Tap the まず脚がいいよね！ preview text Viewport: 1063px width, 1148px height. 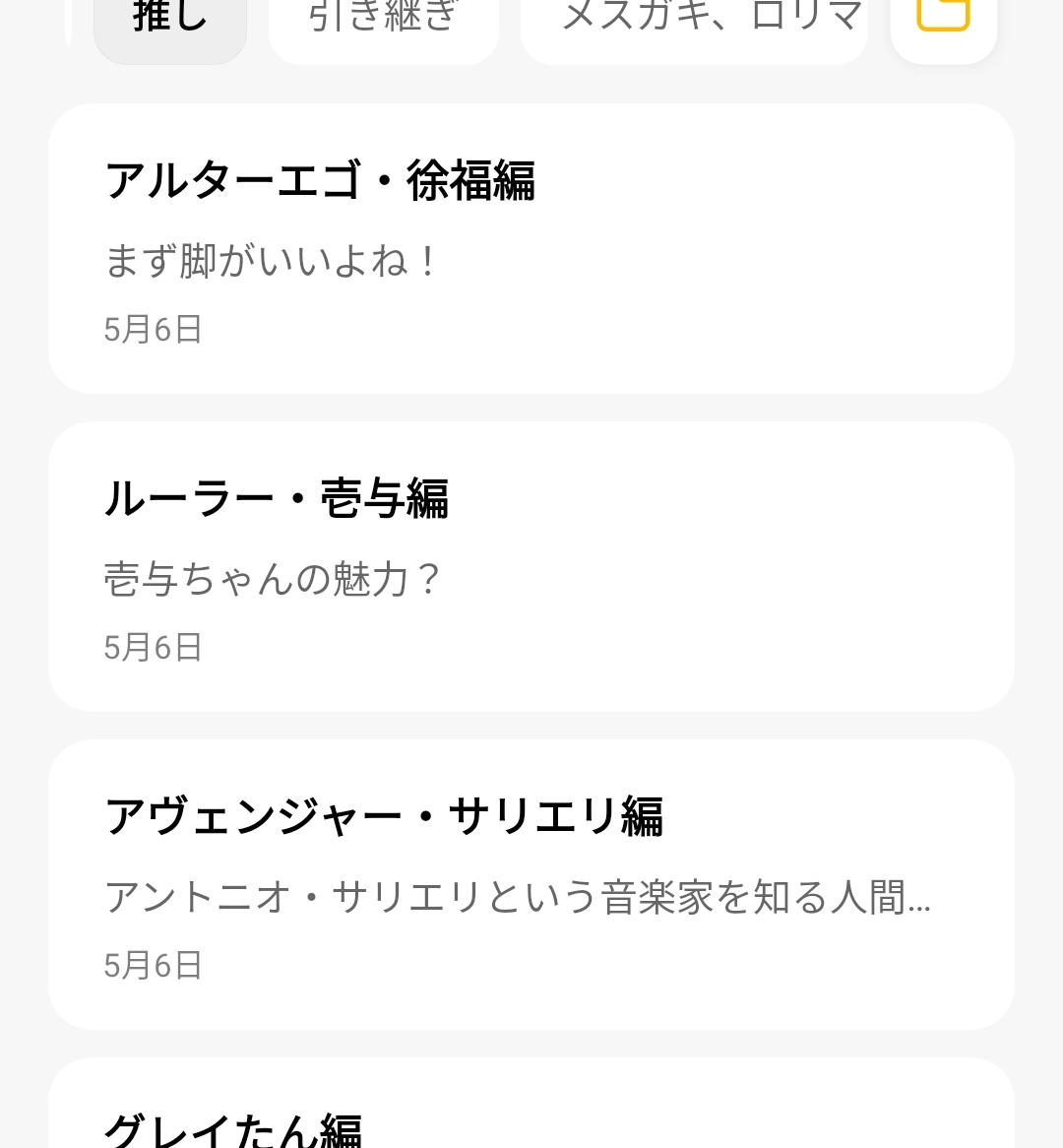271,262
